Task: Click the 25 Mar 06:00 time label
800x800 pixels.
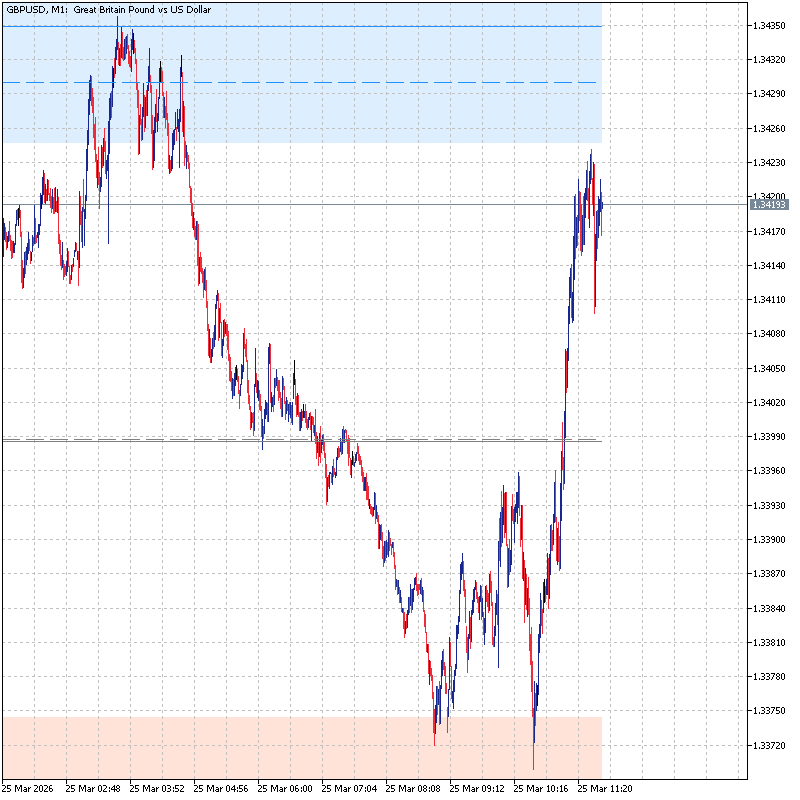Action: (285, 788)
